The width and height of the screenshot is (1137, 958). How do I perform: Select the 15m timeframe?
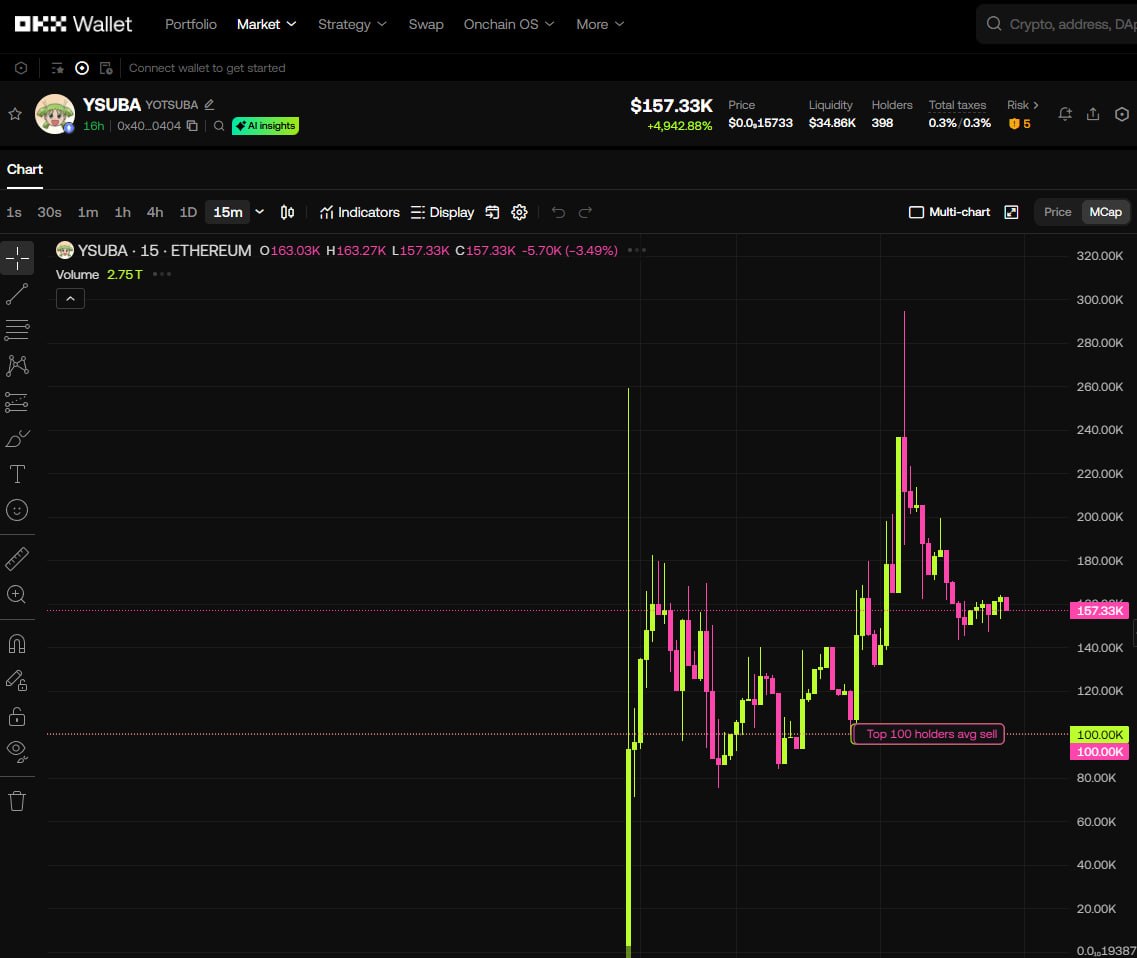pyautogui.click(x=228, y=212)
